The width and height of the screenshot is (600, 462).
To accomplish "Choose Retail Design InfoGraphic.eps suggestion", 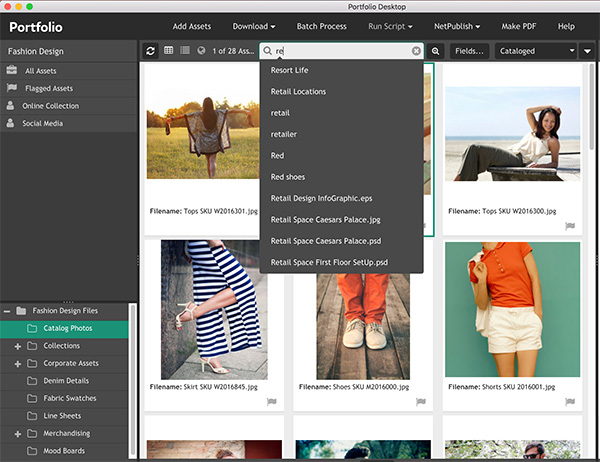I will click(341, 198).
